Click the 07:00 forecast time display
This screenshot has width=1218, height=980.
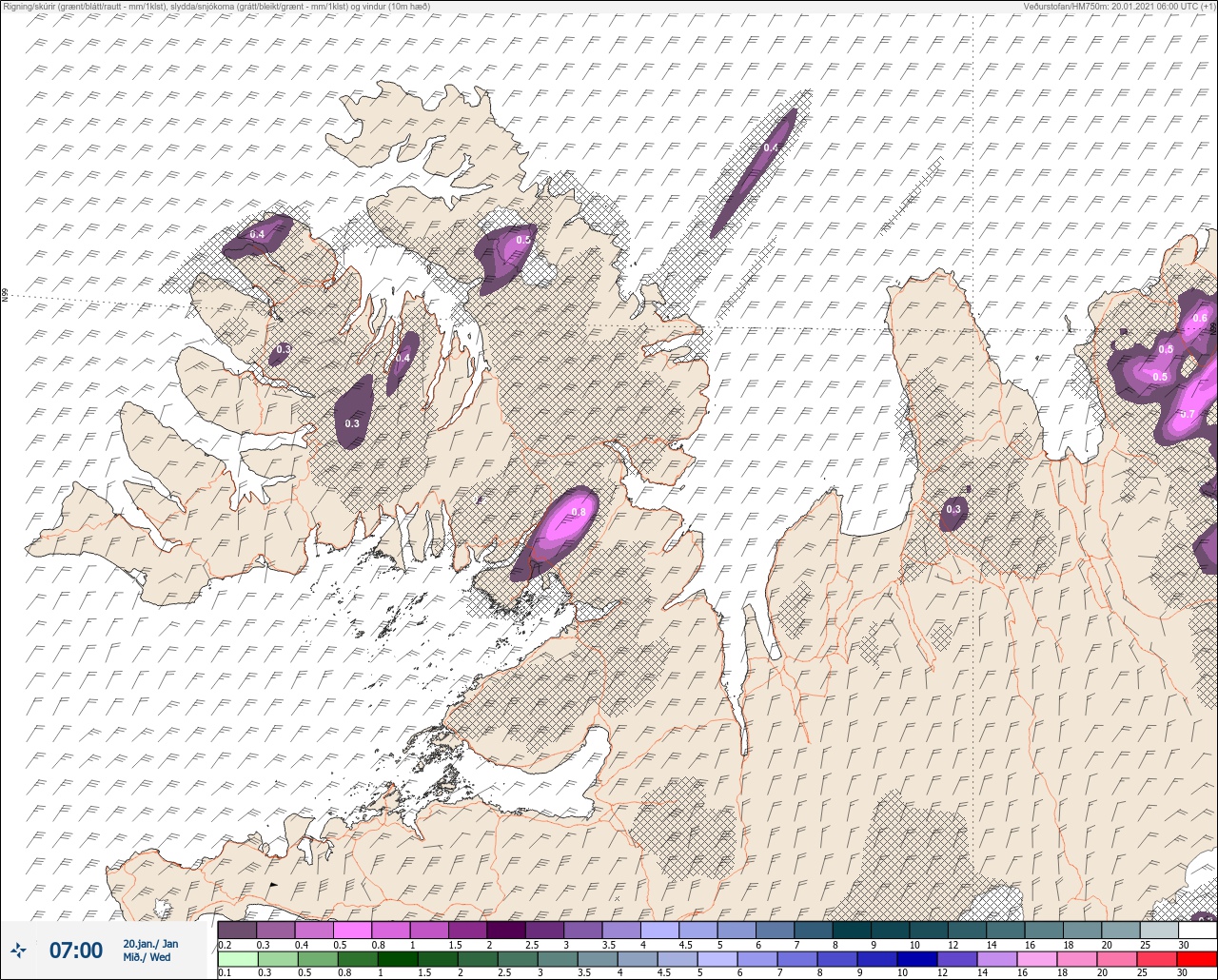tap(75, 950)
